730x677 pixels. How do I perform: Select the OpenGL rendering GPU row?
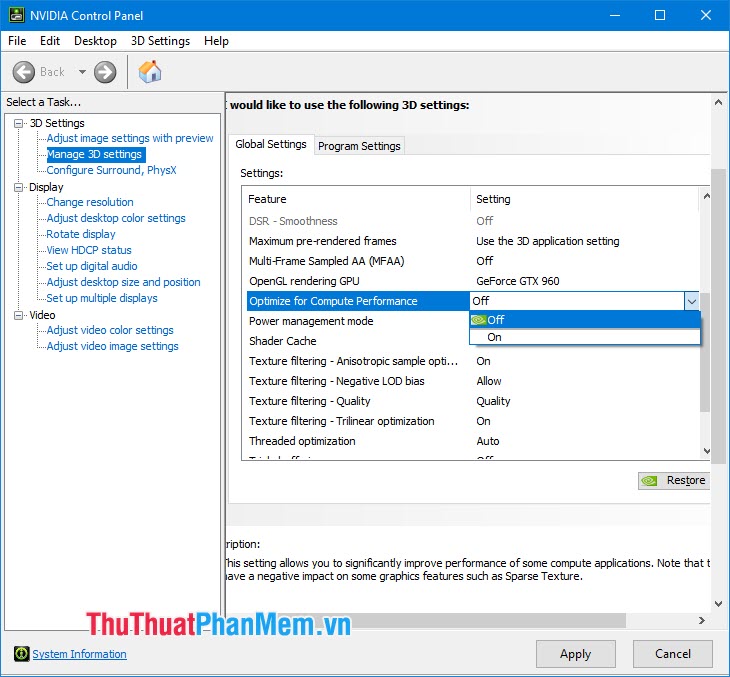pyautogui.click(x=473, y=281)
